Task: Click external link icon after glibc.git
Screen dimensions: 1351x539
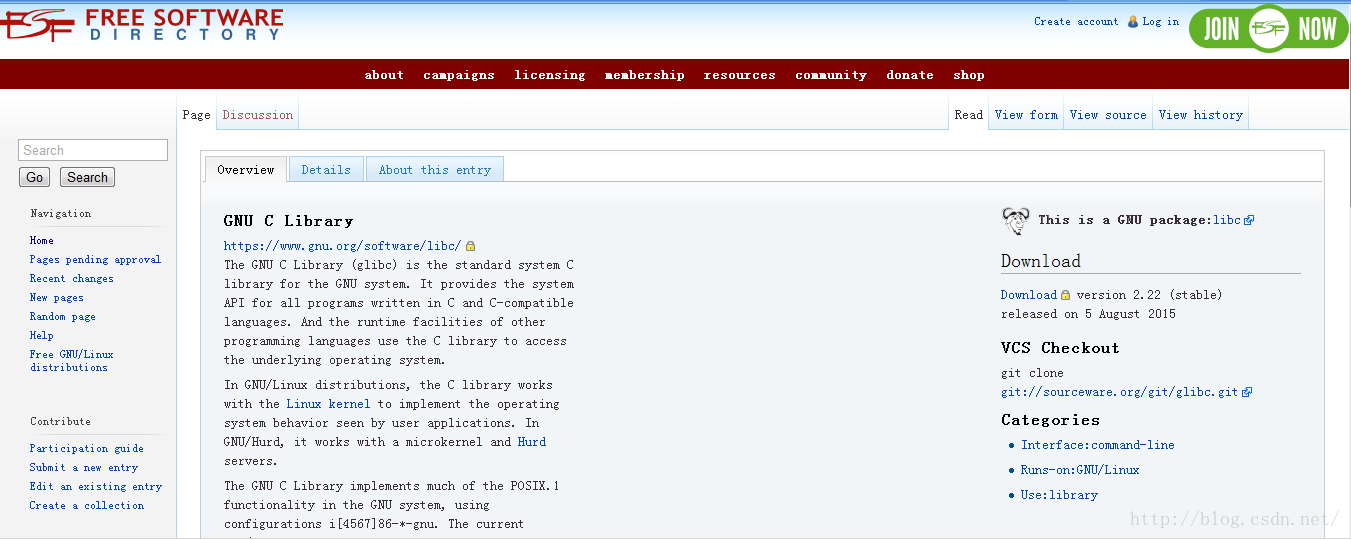Action: pyautogui.click(x=1246, y=392)
